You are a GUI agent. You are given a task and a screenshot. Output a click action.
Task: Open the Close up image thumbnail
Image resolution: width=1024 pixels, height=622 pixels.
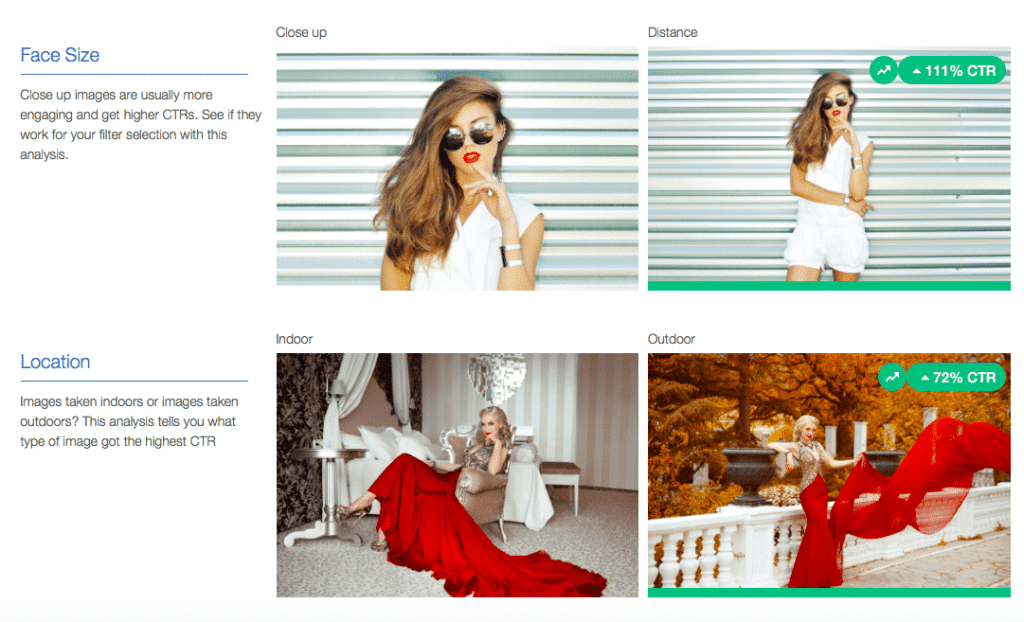[x=457, y=169]
